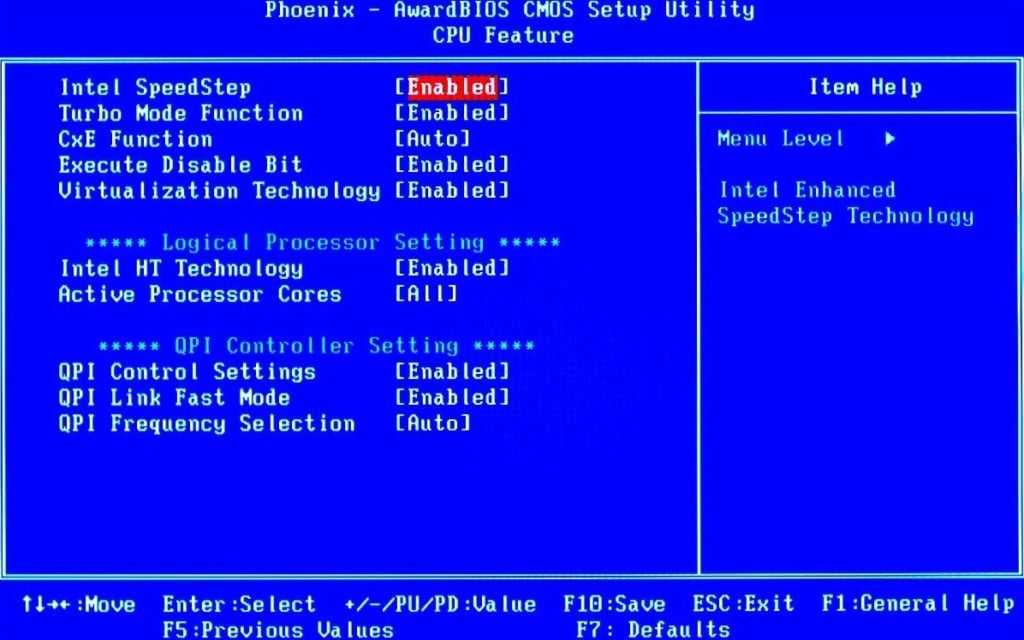The width and height of the screenshot is (1024, 640).
Task: Click the CxE Function label
Action: point(136,138)
